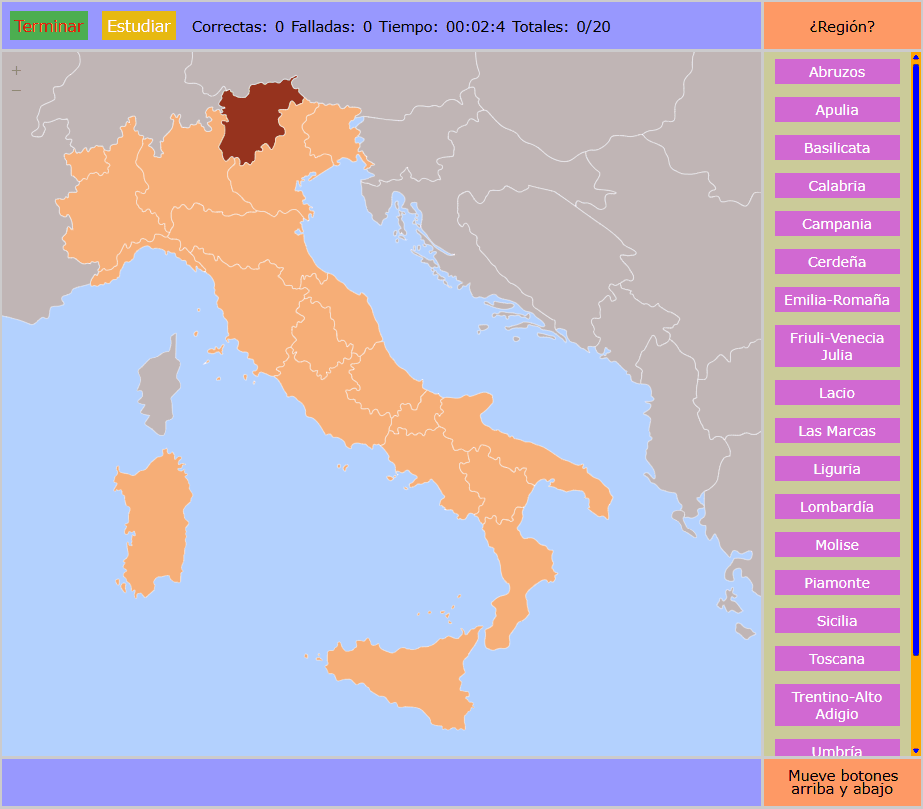Select Campania in the region list
Image resolution: width=923 pixels, height=809 pixels.
[x=837, y=223]
